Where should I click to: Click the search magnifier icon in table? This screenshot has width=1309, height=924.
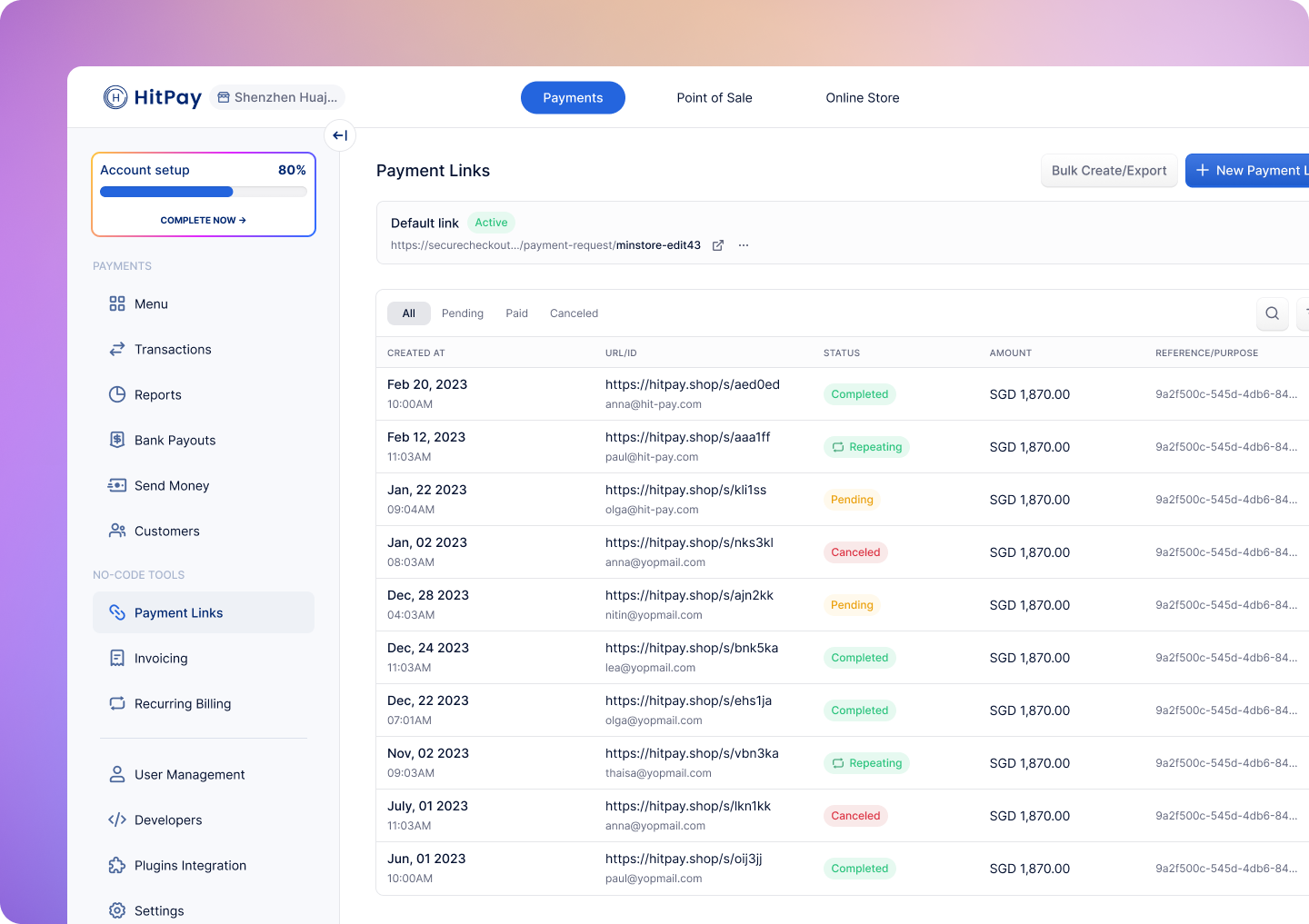1273,313
